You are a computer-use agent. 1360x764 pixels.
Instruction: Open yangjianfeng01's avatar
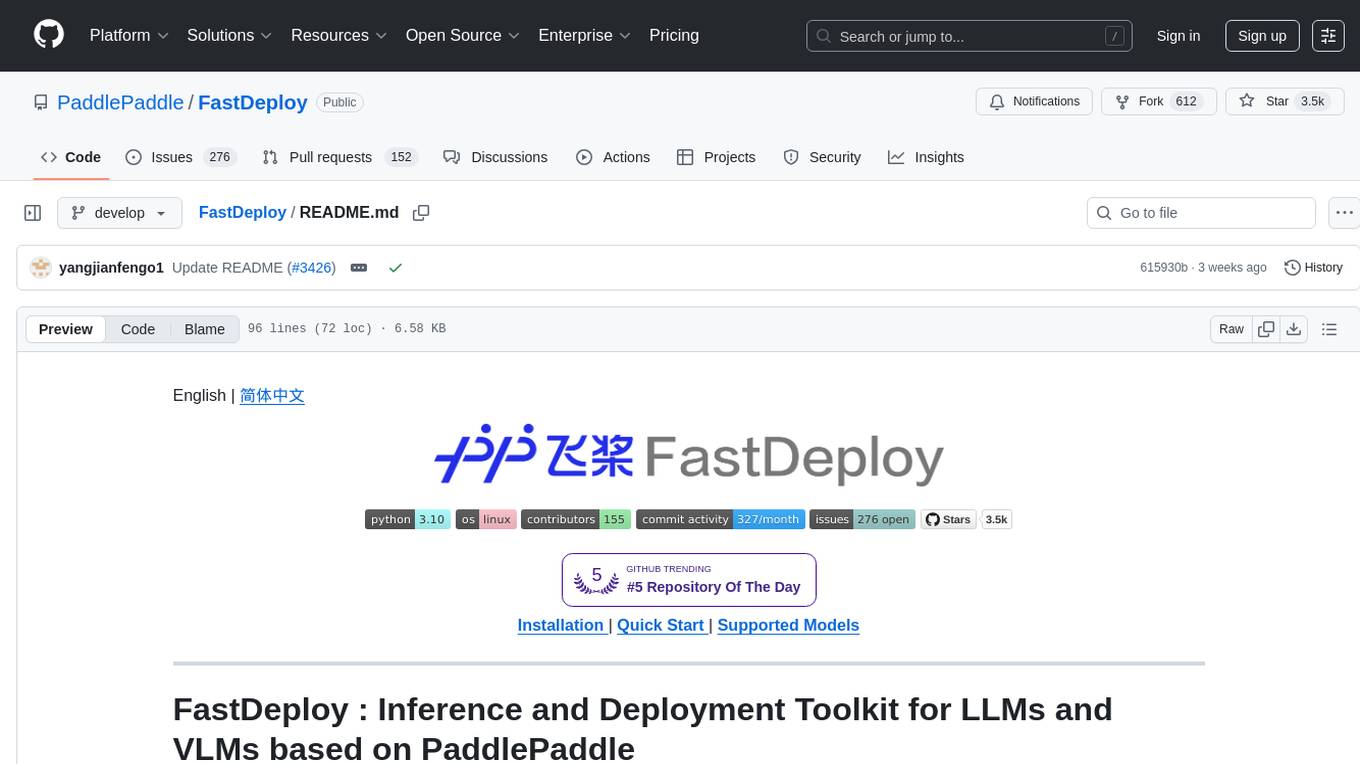pyautogui.click(x=41, y=268)
